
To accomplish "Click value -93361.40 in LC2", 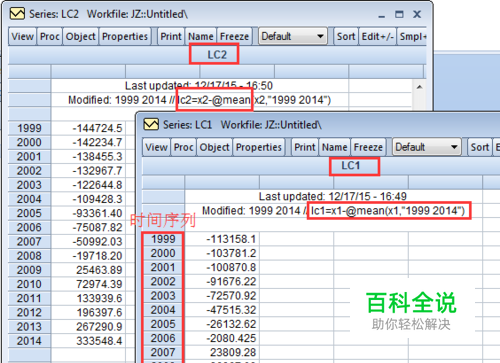I will [98, 213].
